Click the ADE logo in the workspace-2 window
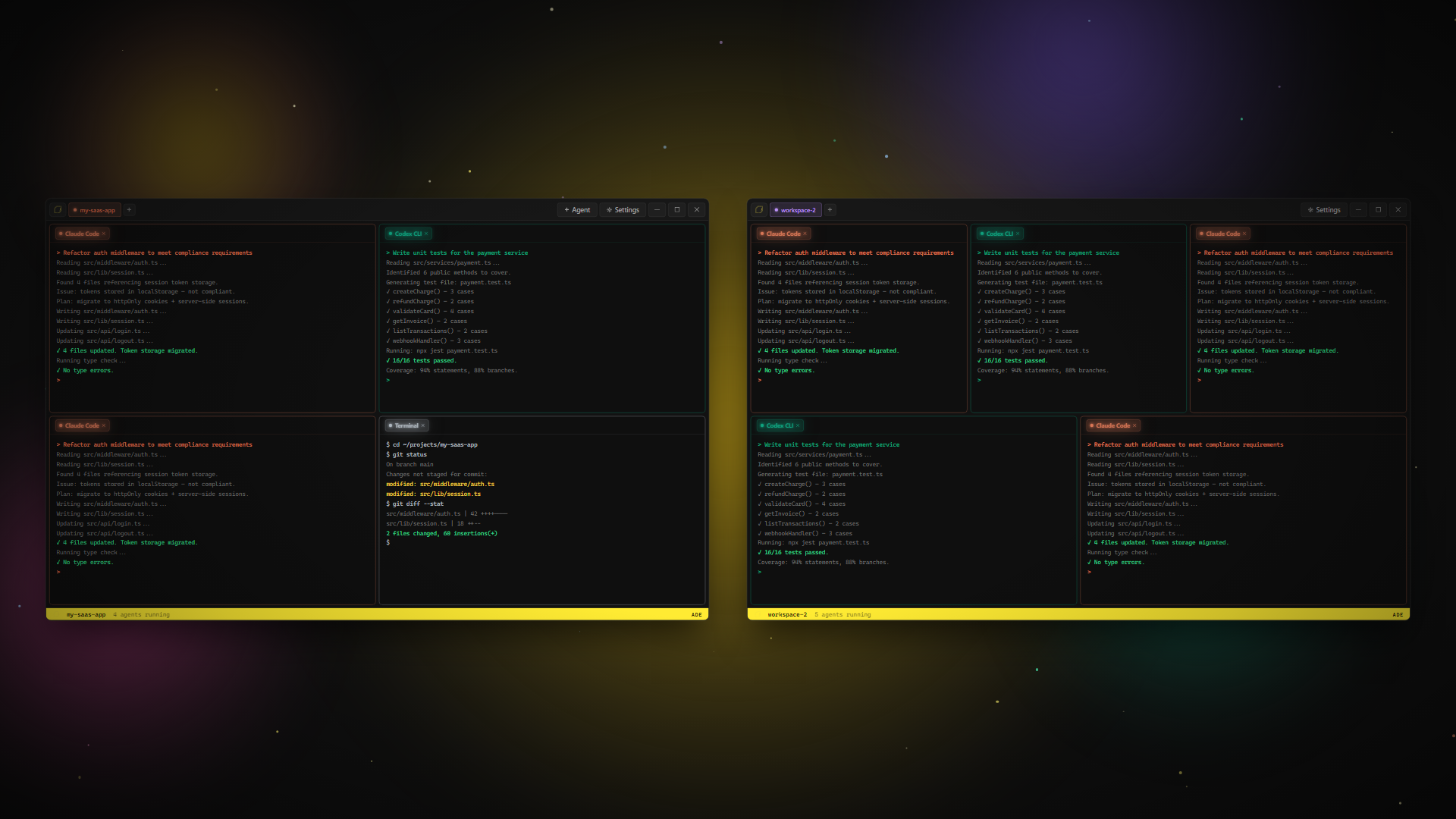 (758, 210)
